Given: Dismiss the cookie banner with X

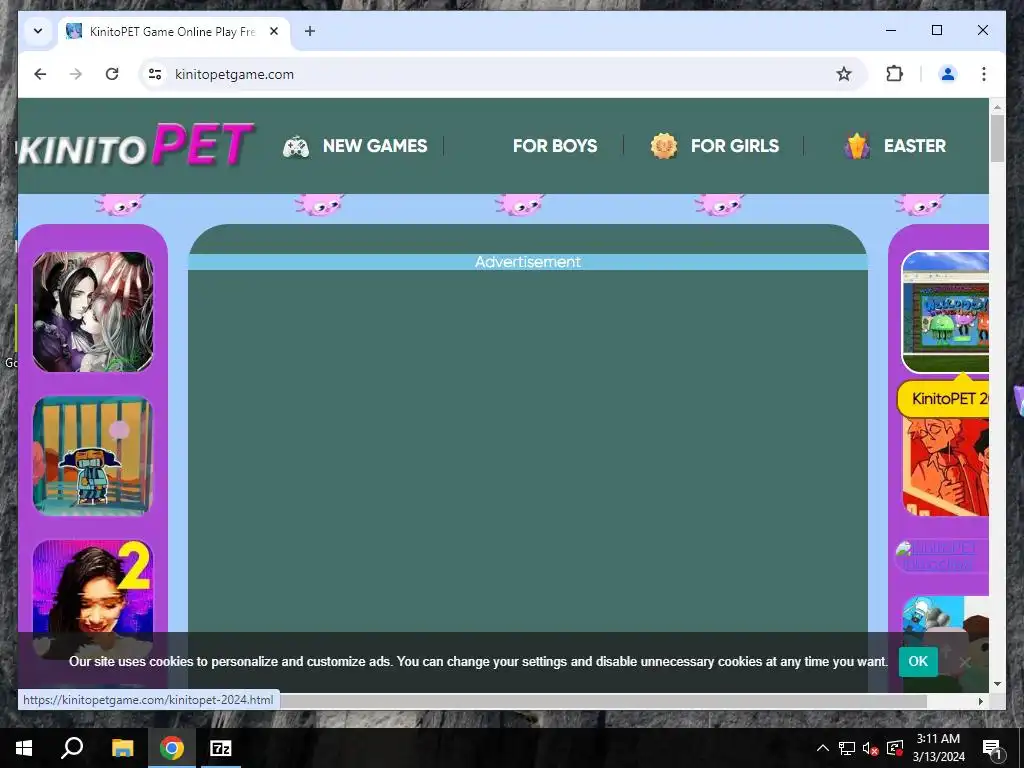Looking at the screenshot, I should pyautogui.click(x=965, y=662).
